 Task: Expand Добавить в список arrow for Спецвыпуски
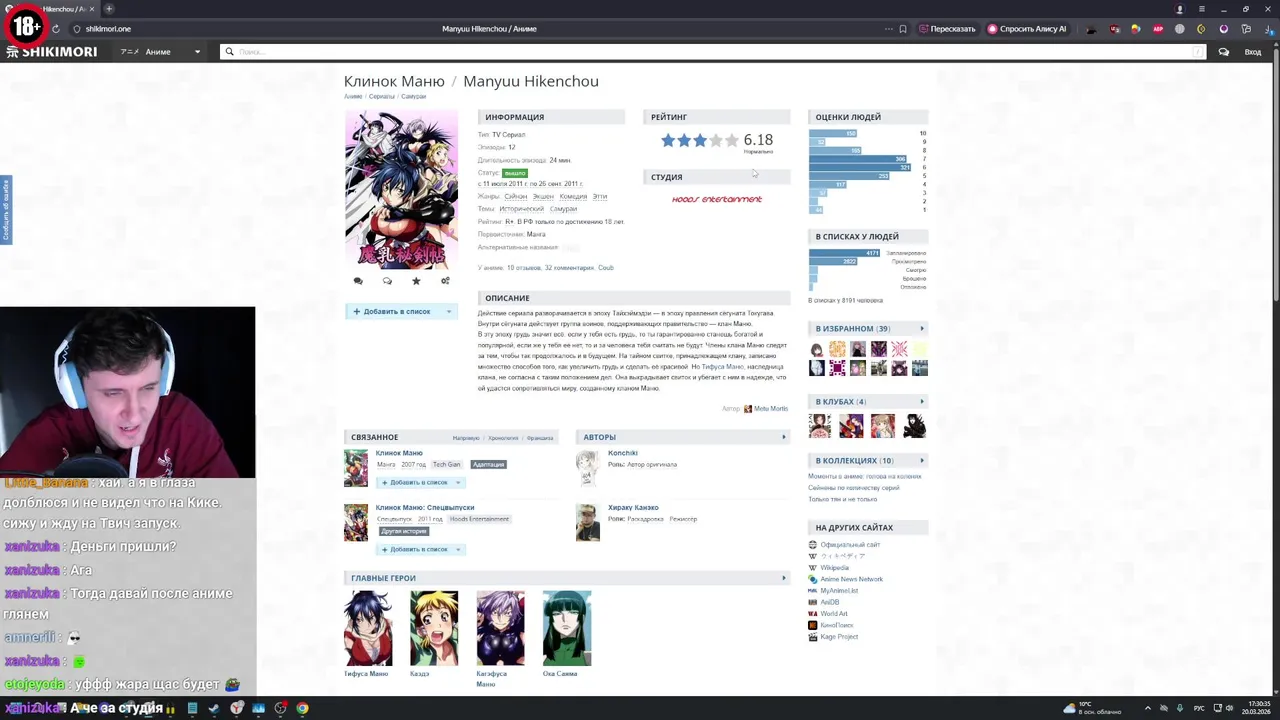pyautogui.click(x=458, y=550)
